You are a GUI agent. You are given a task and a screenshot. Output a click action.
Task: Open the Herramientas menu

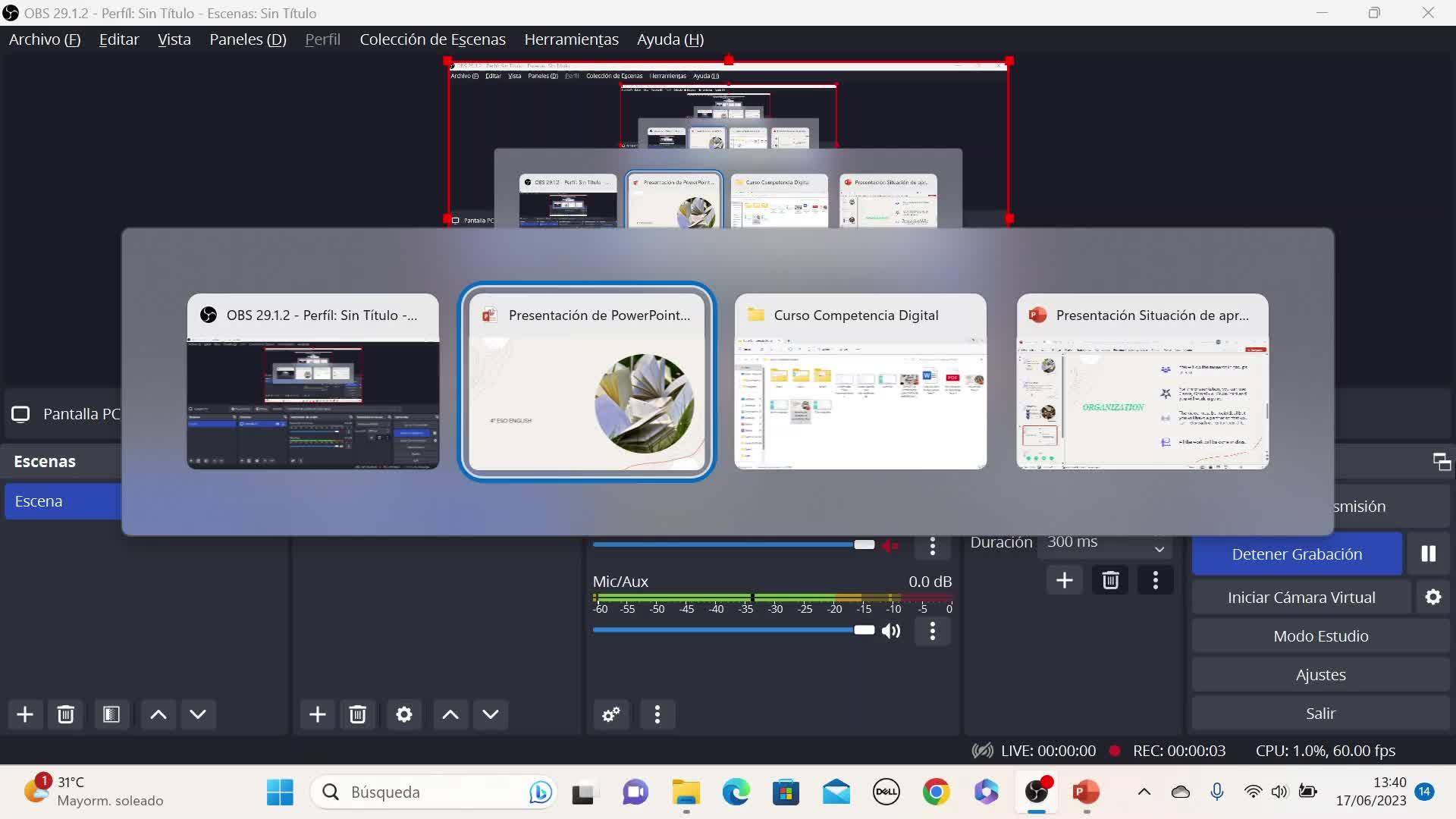click(571, 39)
